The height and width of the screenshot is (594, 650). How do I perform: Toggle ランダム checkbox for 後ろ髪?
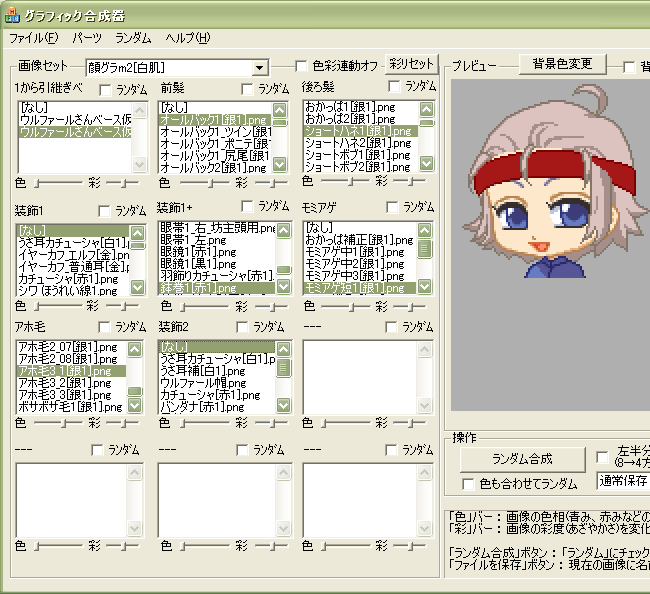[394, 86]
